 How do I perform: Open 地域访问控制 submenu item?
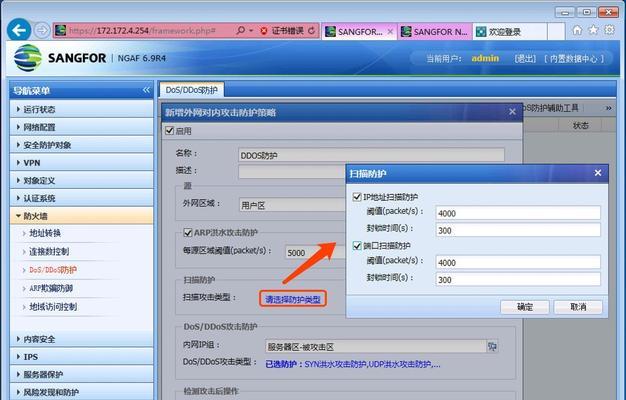(53, 307)
